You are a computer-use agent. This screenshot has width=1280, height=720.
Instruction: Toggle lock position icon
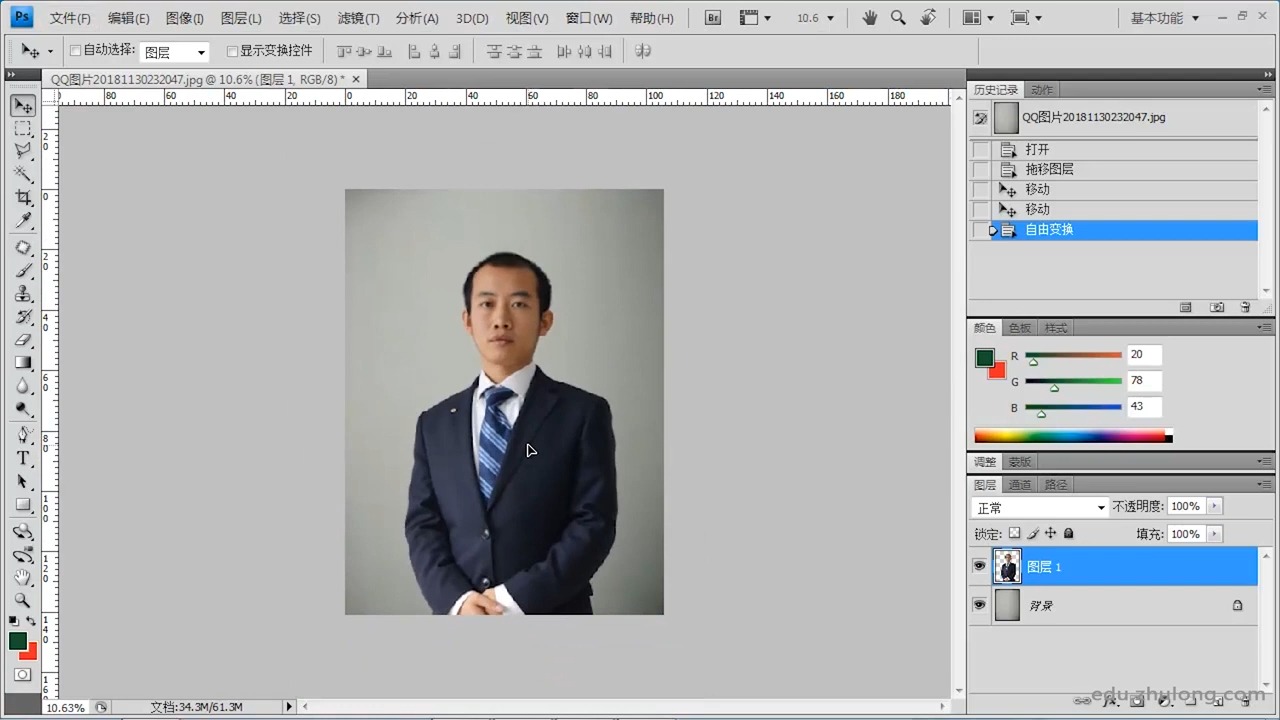(1050, 534)
